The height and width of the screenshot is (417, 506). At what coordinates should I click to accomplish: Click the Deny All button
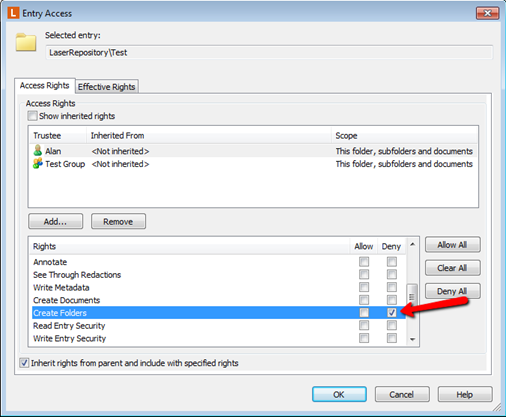point(452,291)
